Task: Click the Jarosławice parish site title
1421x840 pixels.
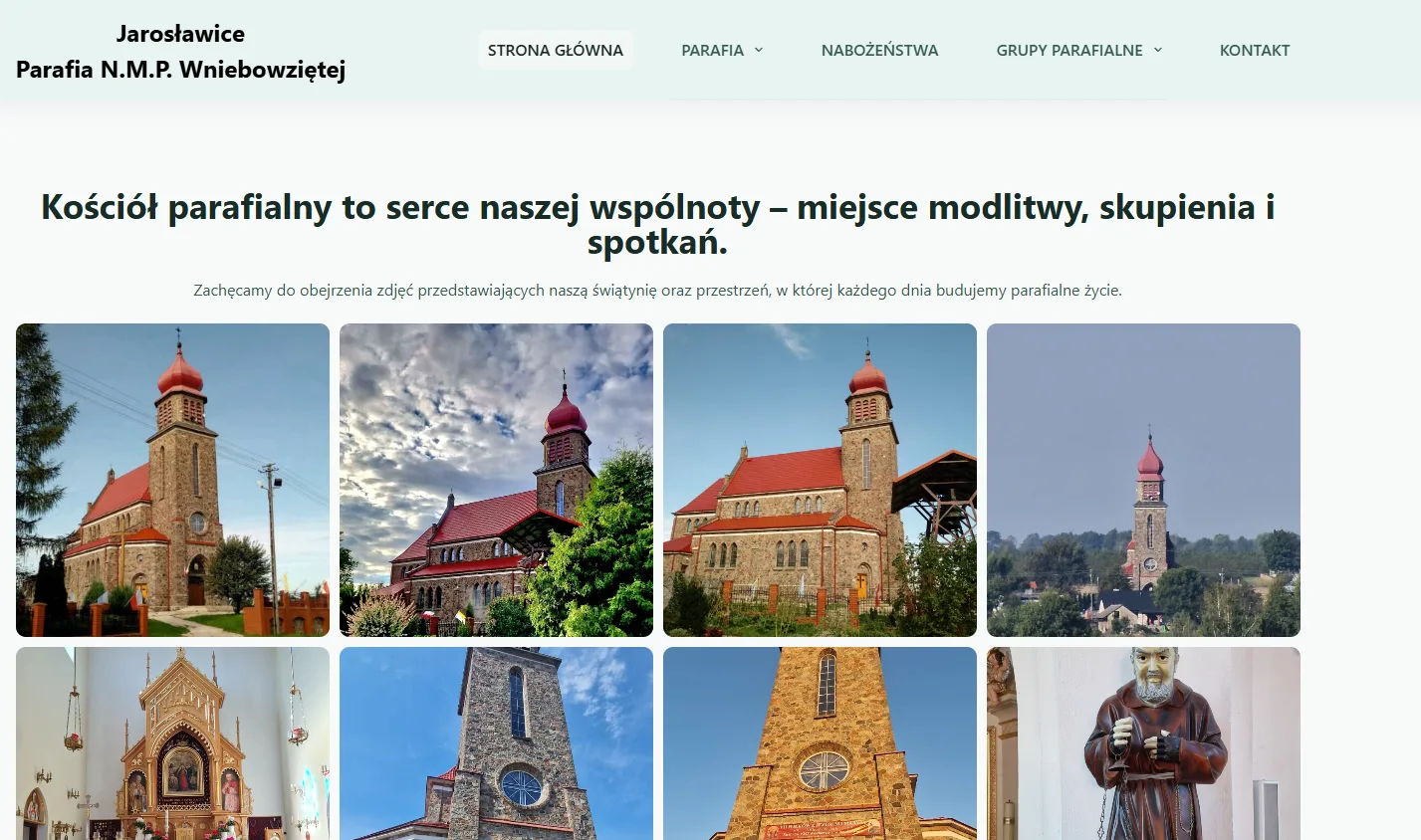Action: (x=180, y=51)
